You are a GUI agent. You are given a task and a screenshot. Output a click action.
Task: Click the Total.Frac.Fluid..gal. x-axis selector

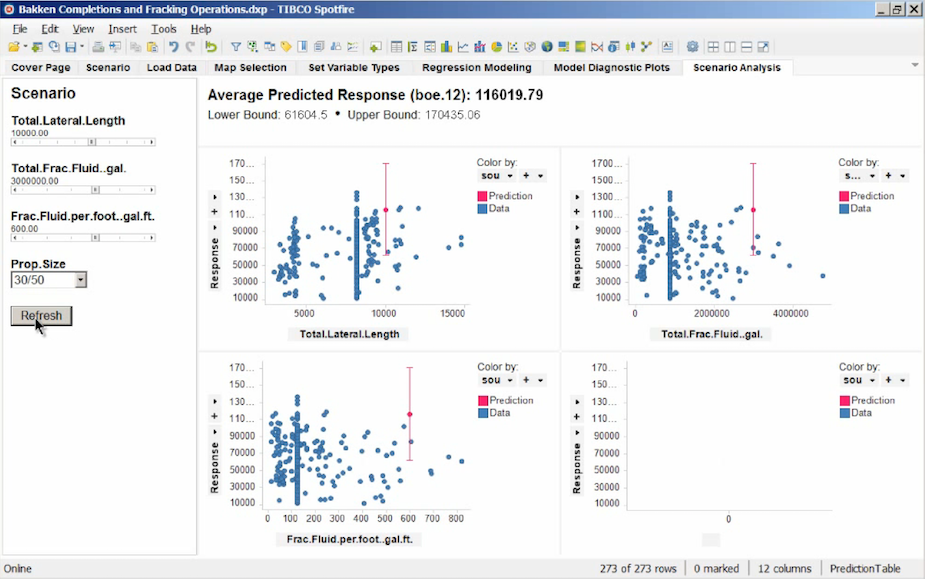point(711,334)
